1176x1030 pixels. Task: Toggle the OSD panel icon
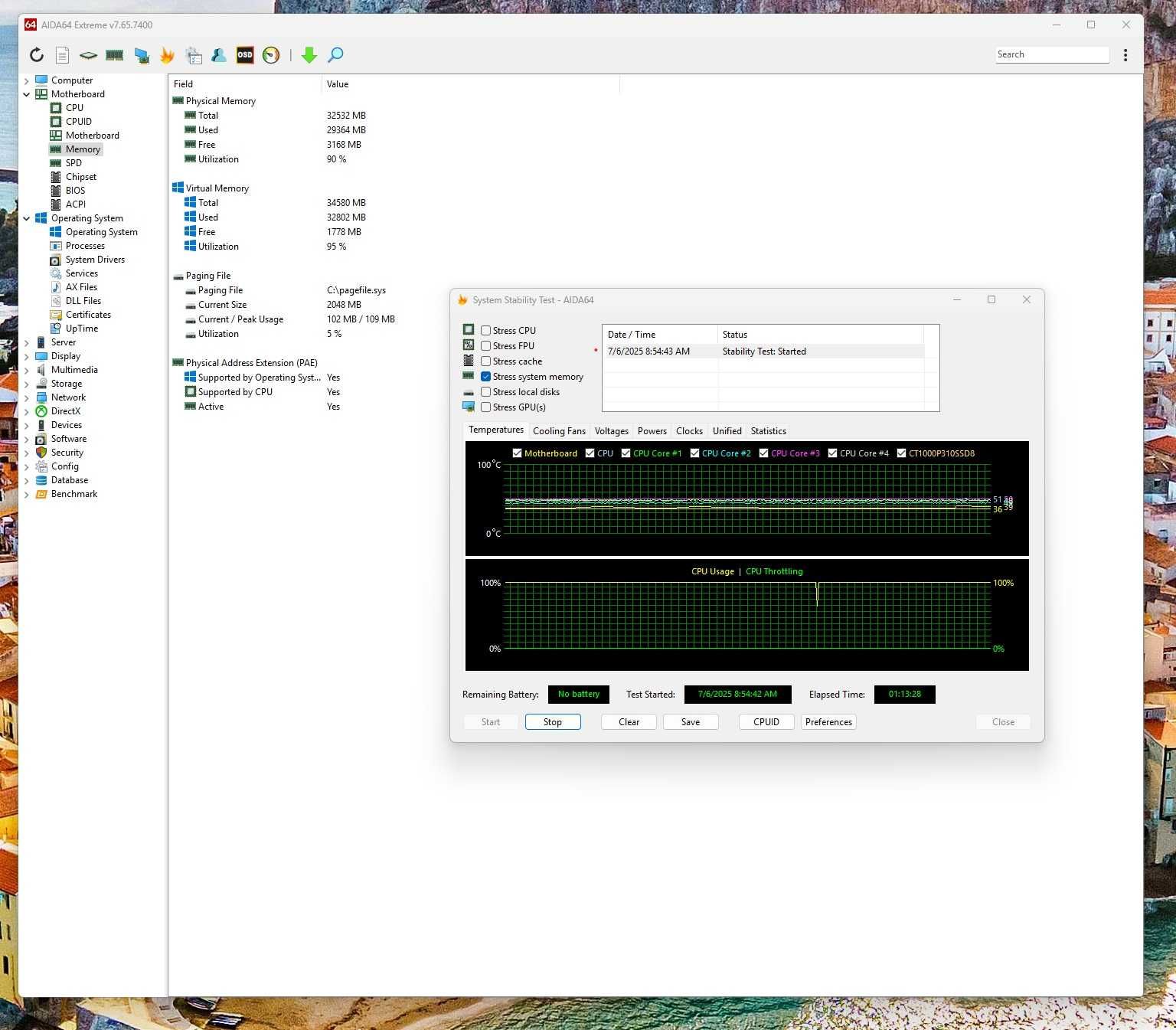245,55
